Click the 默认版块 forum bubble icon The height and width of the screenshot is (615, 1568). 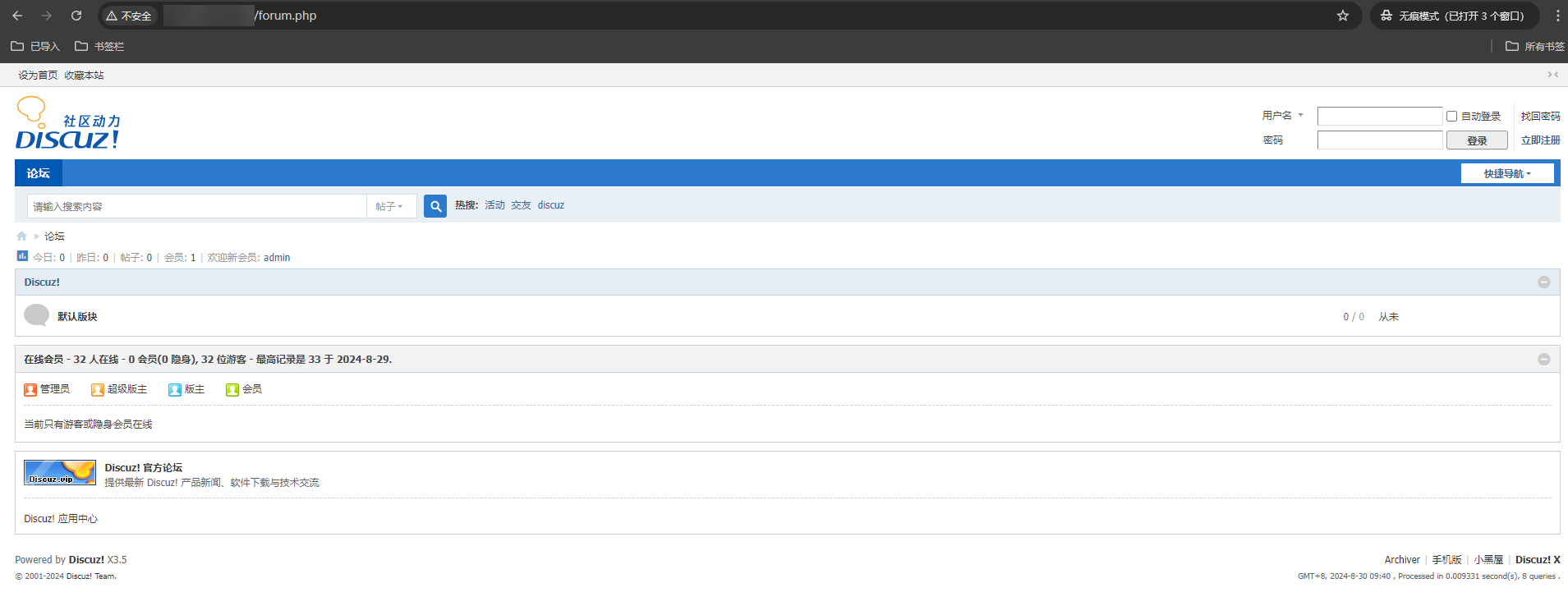point(36,315)
